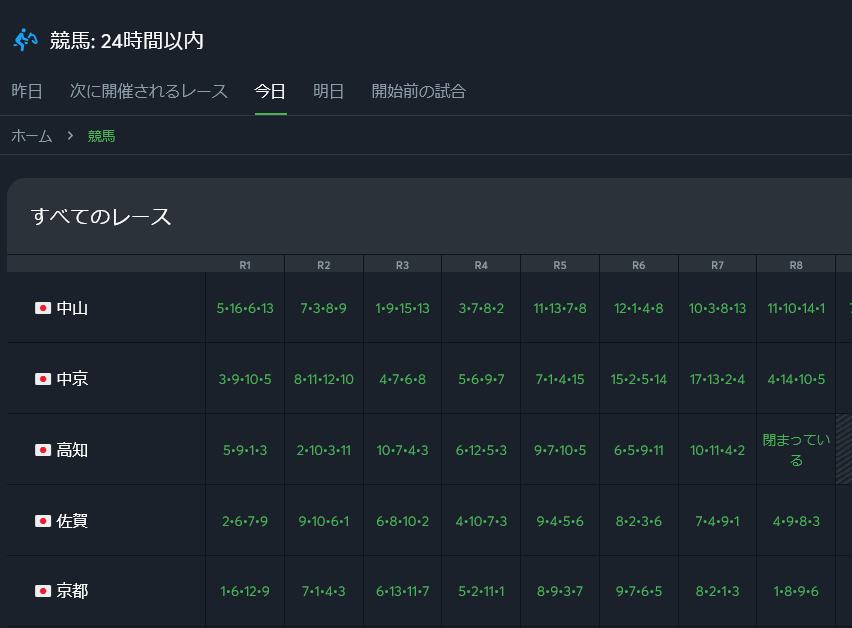Screen dimensions: 852x628
Task: Click the breadcrumb chevron after ホーム
Action: [x=71, y=136]
